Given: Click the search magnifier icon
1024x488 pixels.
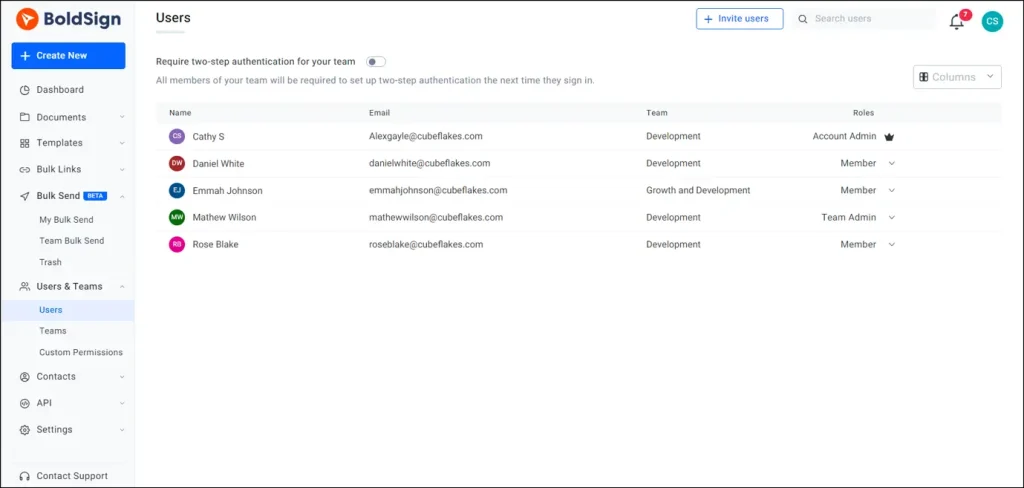Looking at the screenshot, I should (x=803, y=19).
